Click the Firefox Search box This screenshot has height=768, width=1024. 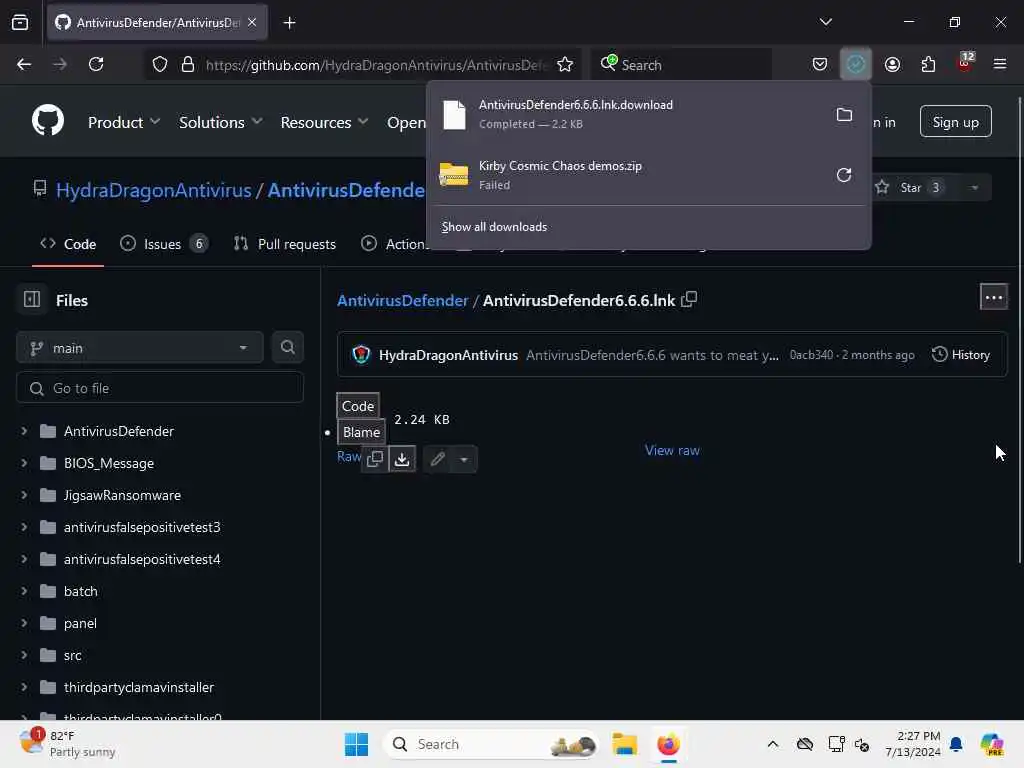click(x=680, y=64)
